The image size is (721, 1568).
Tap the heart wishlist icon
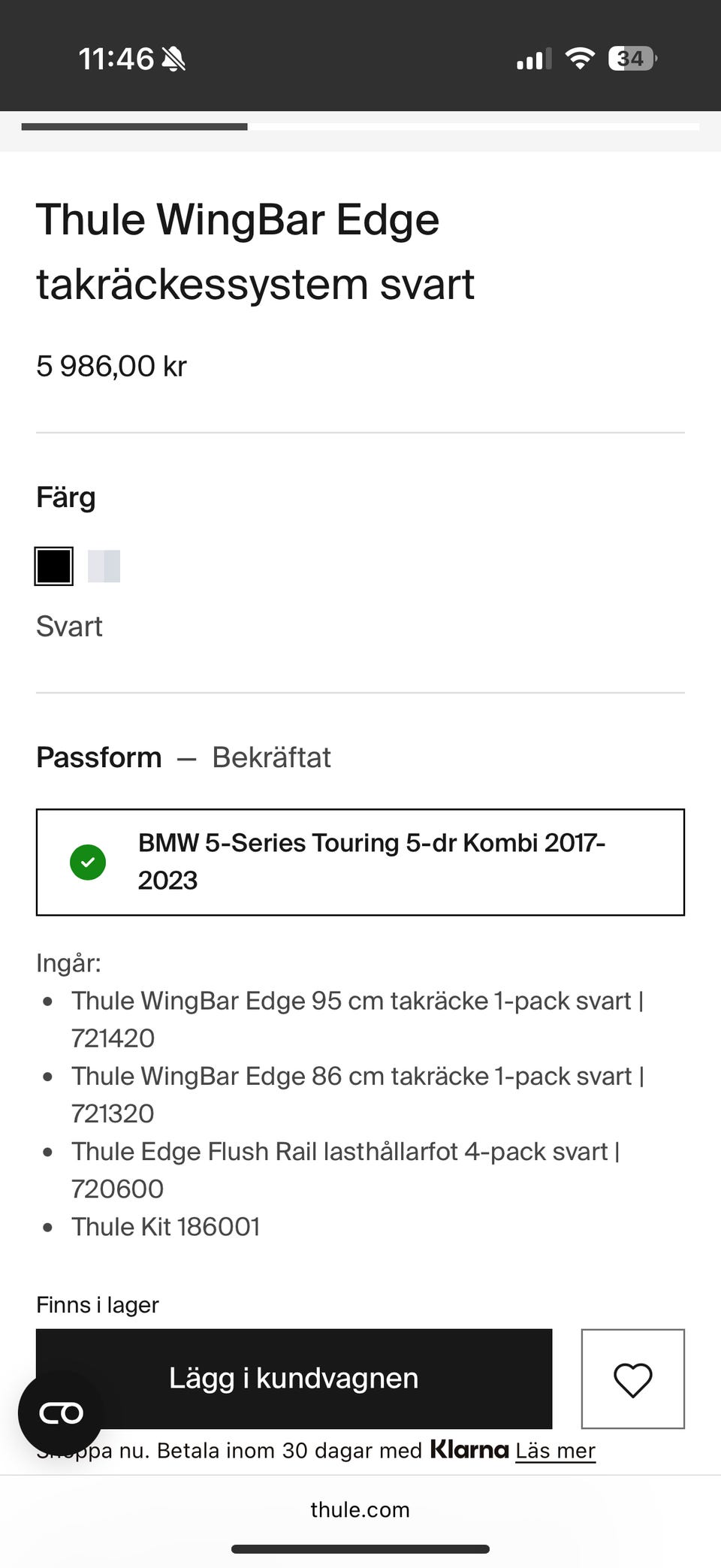(632, 1379)
